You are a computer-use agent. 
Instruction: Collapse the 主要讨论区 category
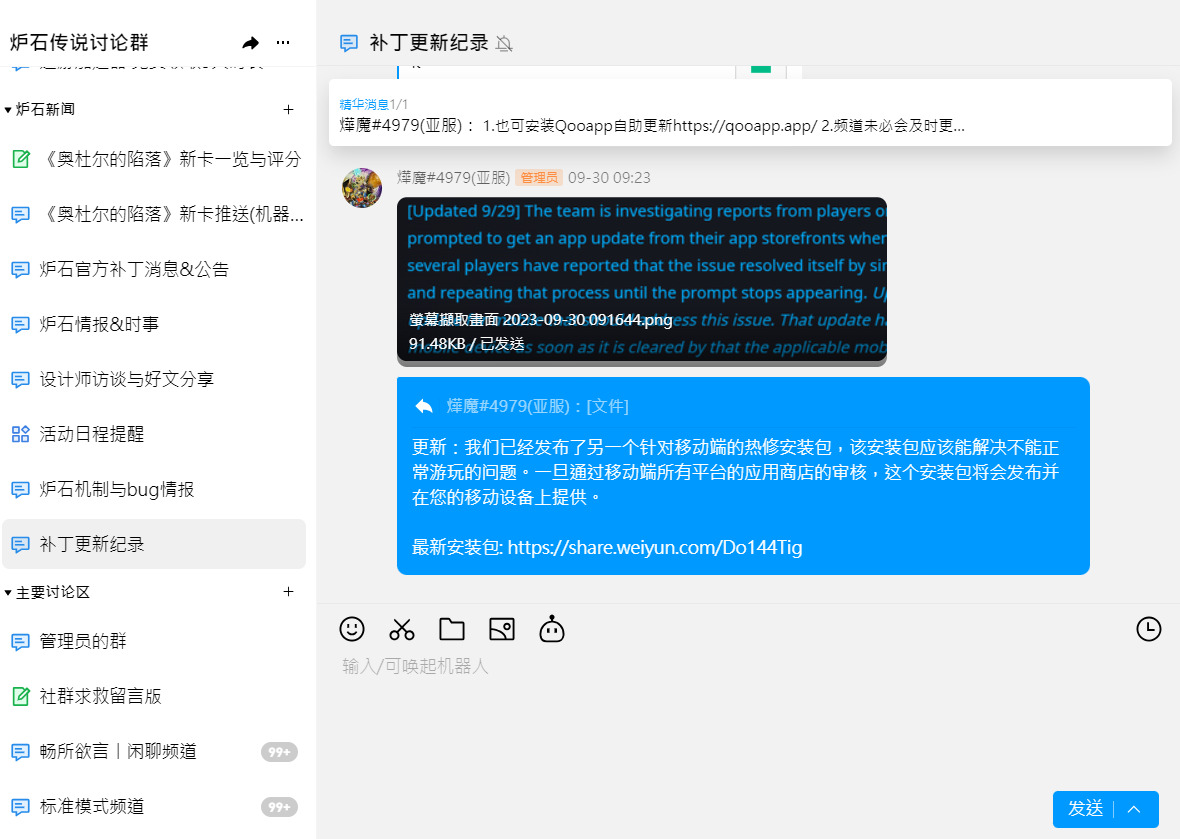pyautogui.click(x=8, y=593)
